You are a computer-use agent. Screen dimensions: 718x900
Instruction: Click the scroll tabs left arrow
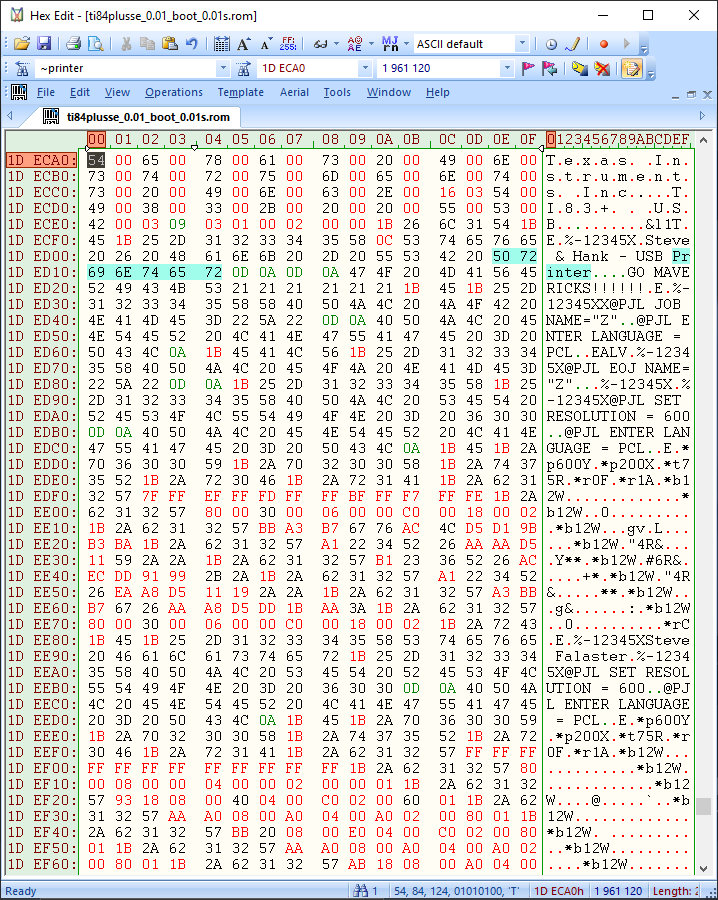point(9,116)
